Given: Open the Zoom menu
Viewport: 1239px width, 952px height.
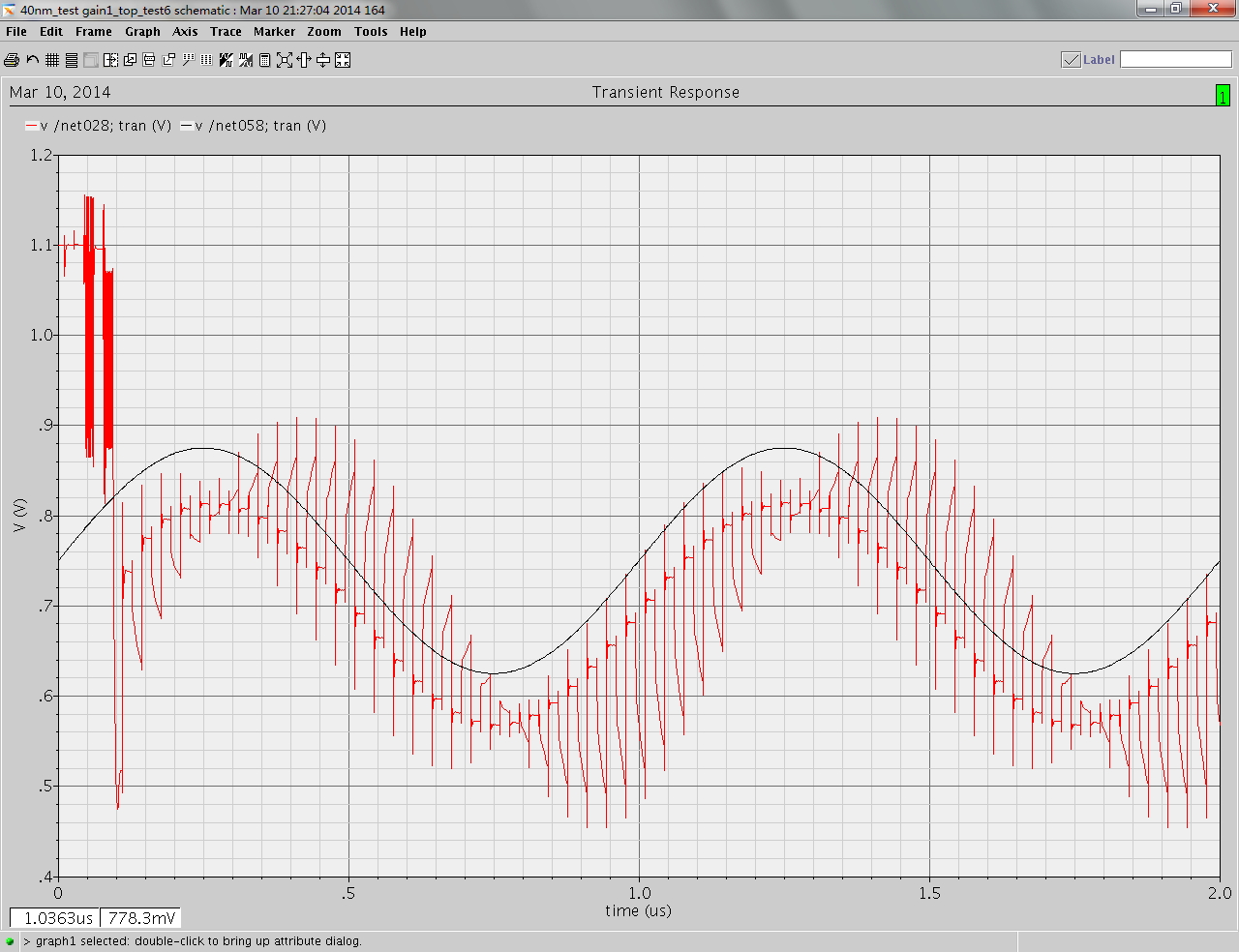Looking at the screenshot, I should [x=324, y=32].
